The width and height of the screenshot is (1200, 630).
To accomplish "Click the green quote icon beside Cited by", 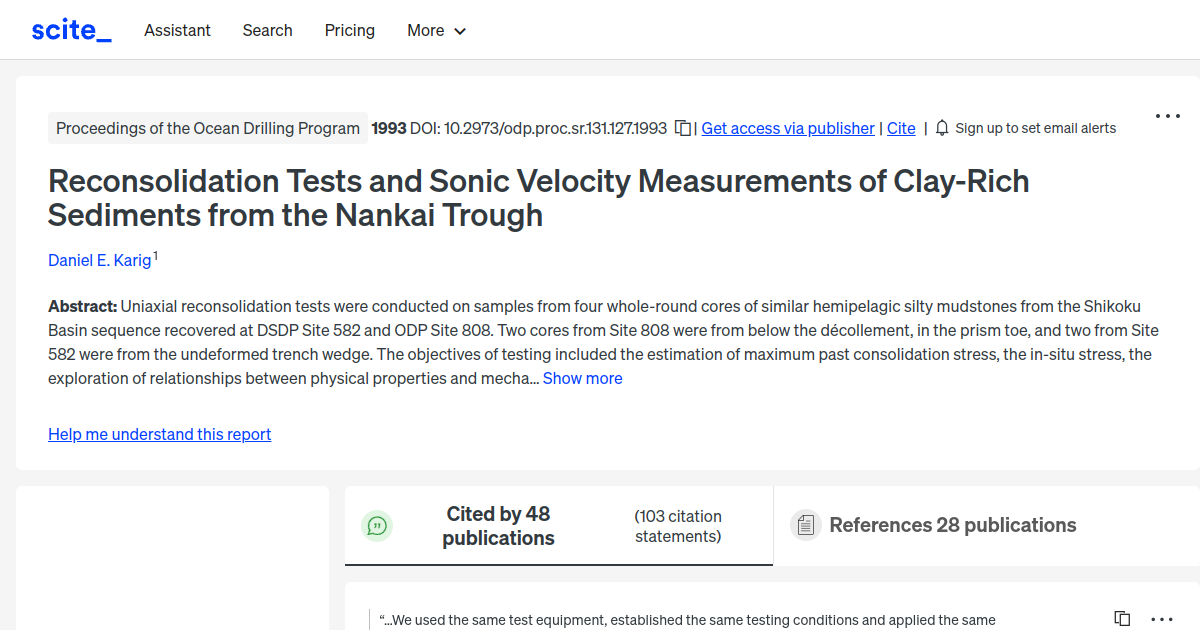I will point(377,525).
